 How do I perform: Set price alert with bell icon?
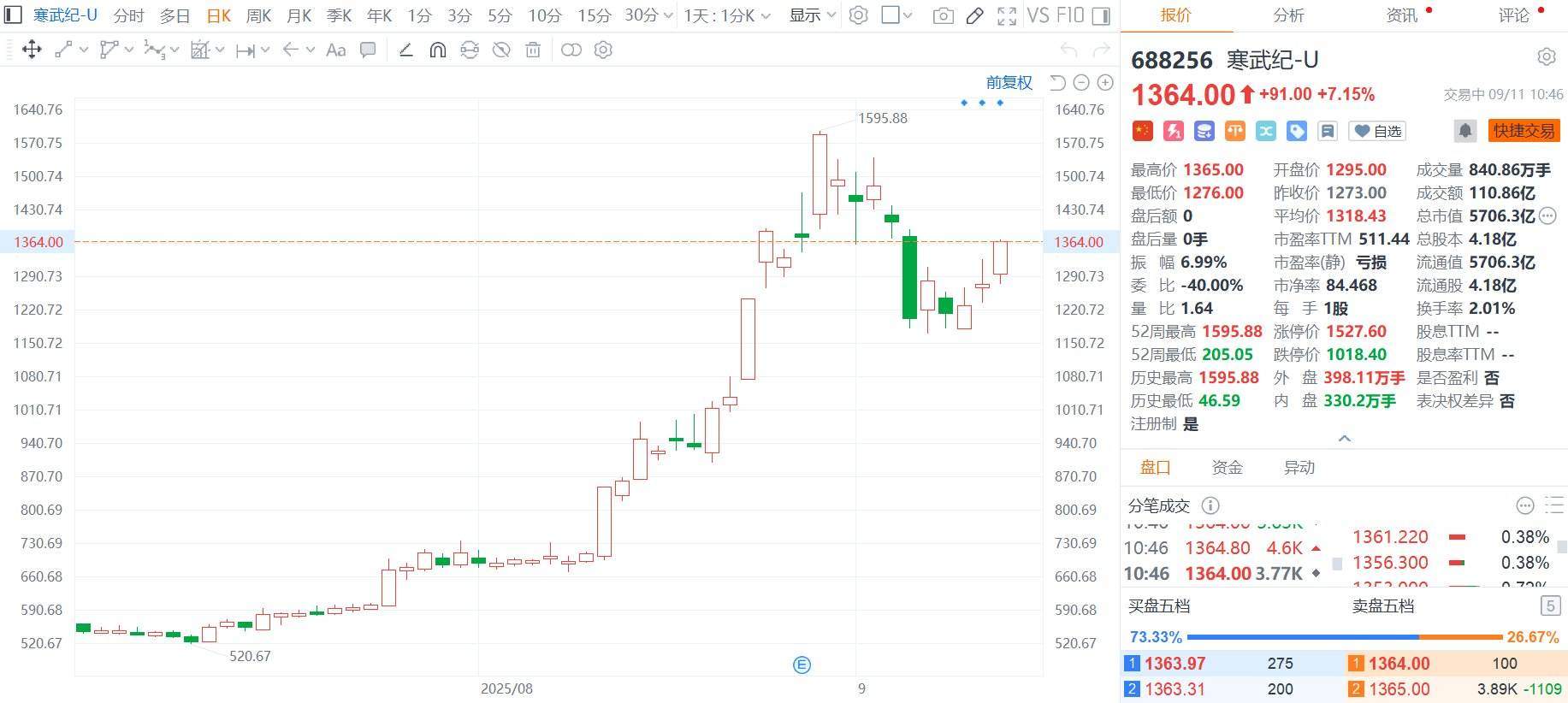(x=1465, y=131)
